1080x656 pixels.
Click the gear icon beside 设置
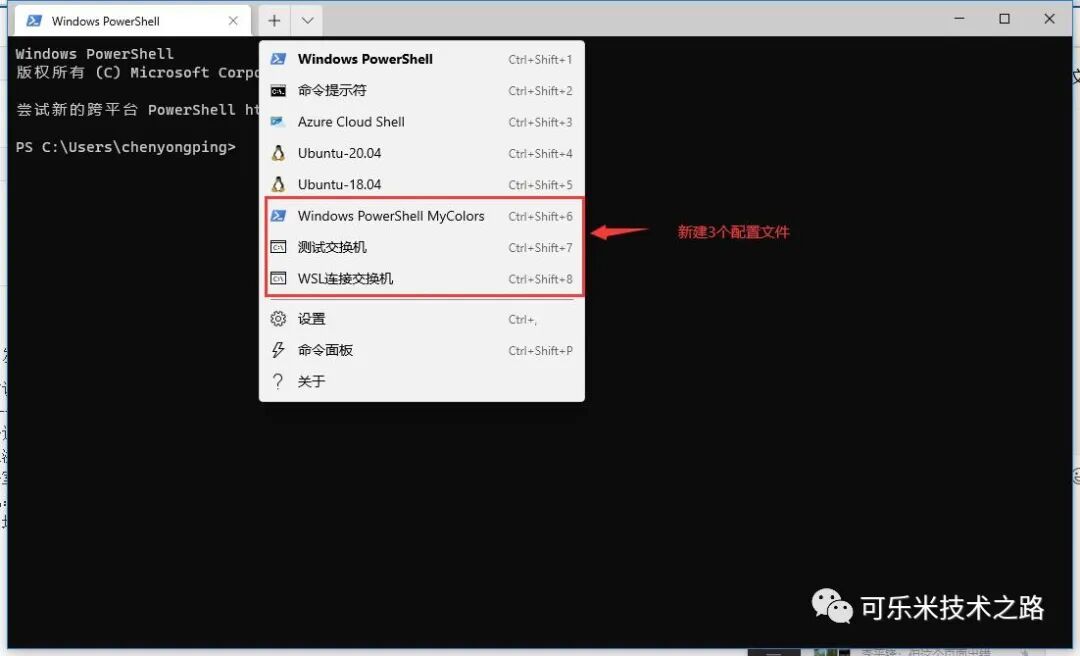278,319
